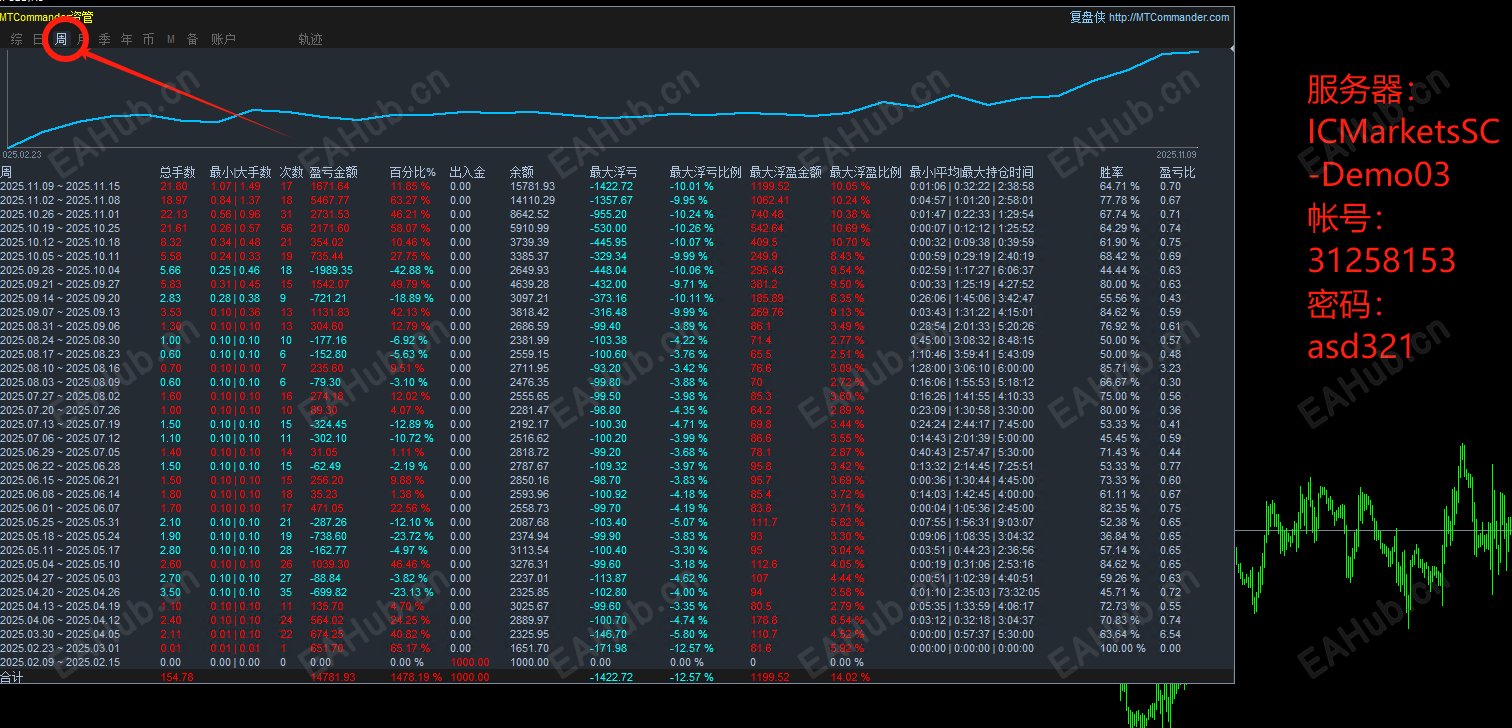Select the week row 2025.09.28 ~ 2025.10.04

pos(616,270)
